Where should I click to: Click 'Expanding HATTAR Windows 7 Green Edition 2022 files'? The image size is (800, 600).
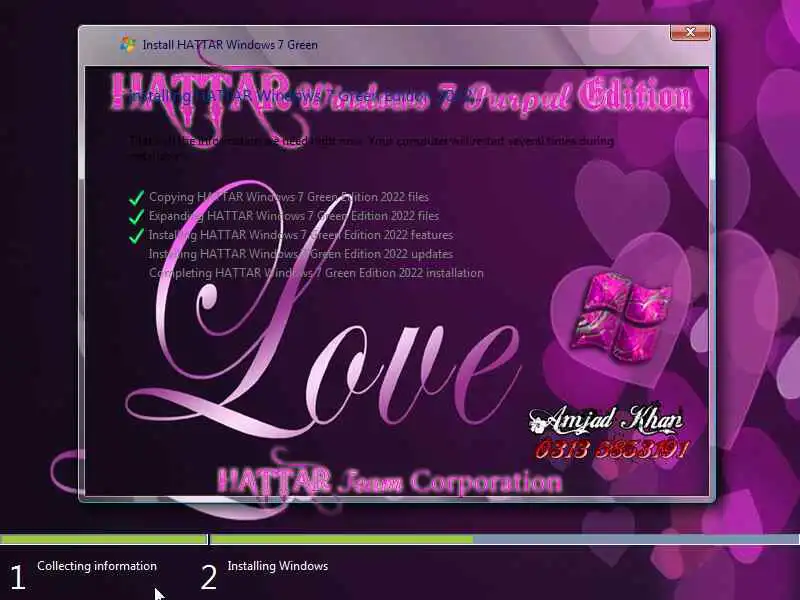(x=294, y=216)
